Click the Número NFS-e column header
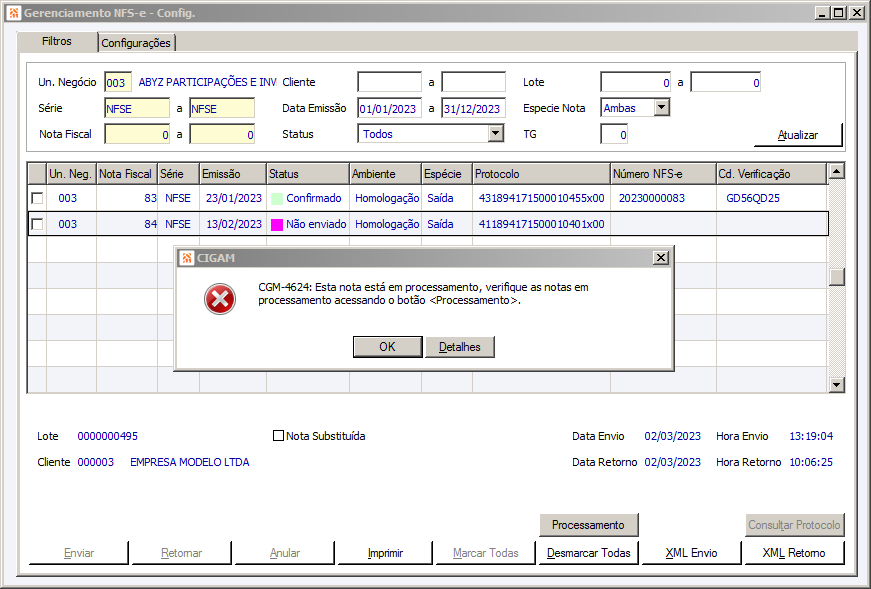This screenshot has height=589, width=871. [x=663, y=174]
